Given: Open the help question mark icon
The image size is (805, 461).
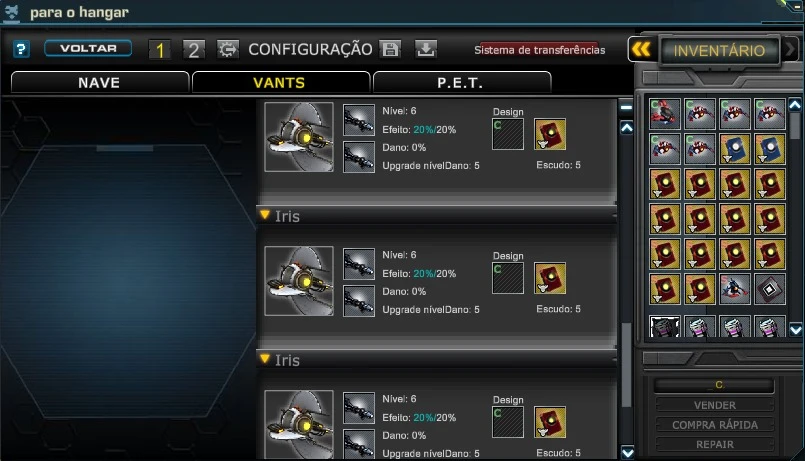Looking at the screenshot, I should pos(21,49).
